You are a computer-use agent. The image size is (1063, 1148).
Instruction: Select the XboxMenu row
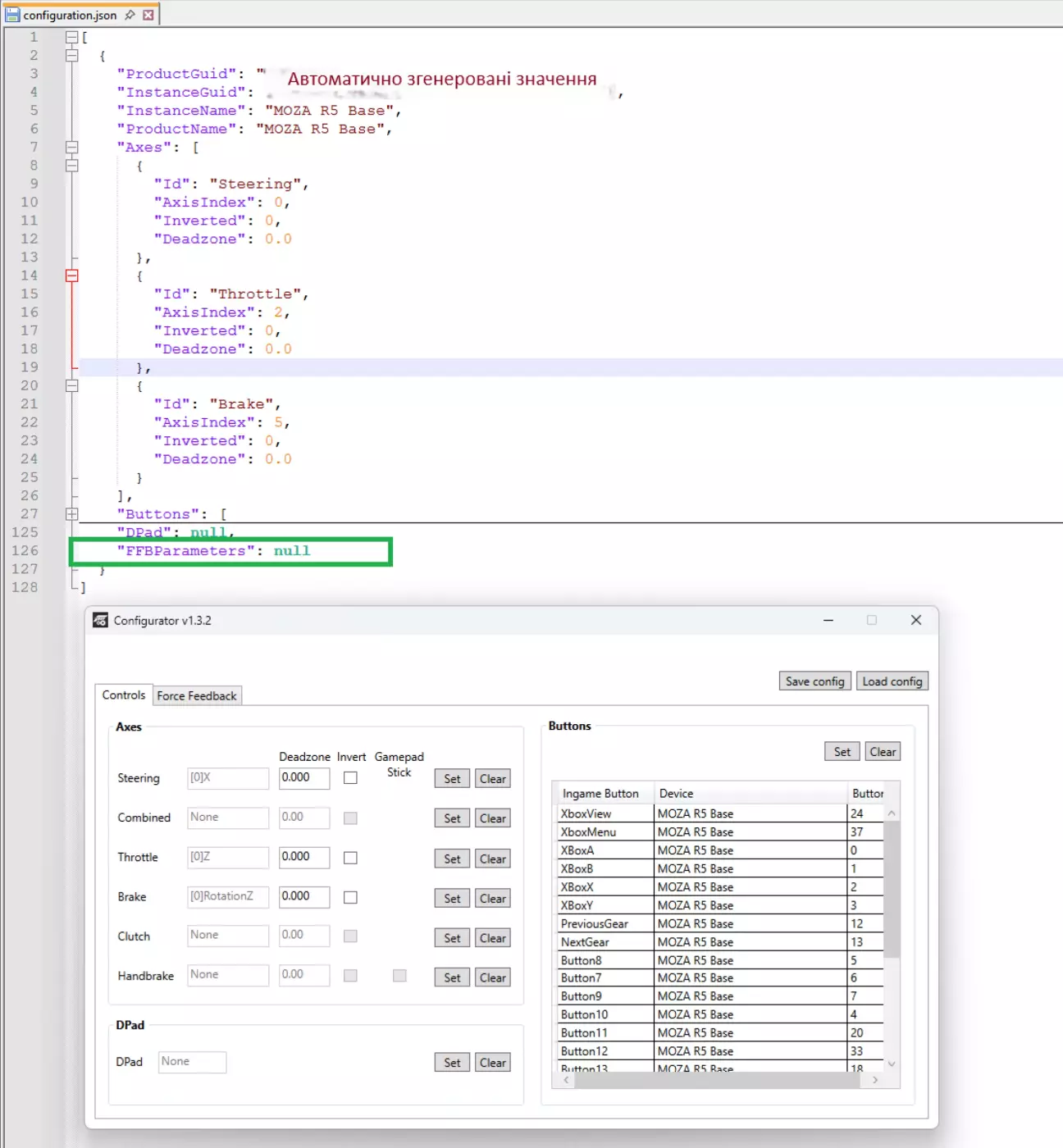pos(720,831)
